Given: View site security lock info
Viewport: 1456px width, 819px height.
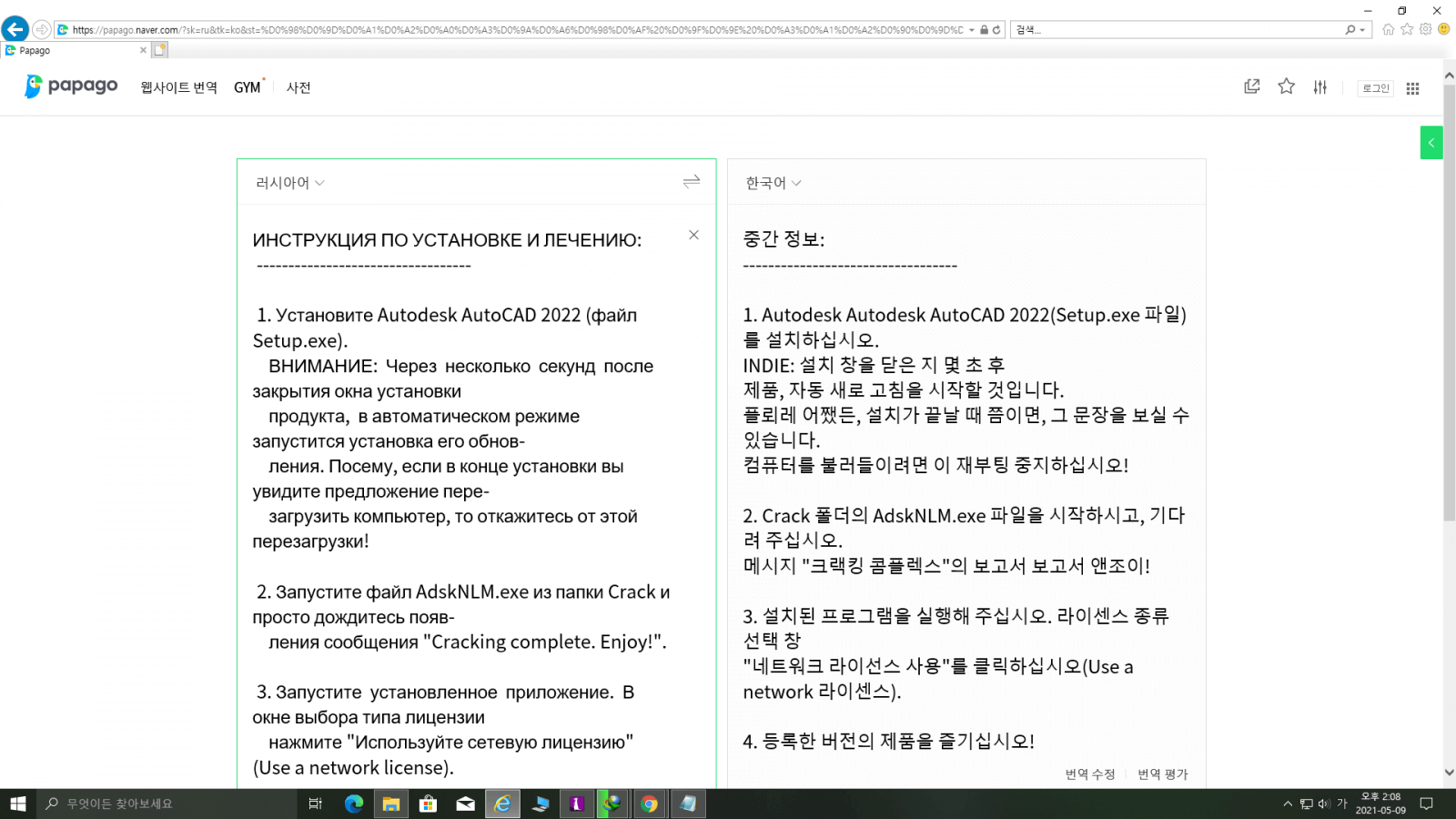Looking at the screenshot, I should (984, 30).
